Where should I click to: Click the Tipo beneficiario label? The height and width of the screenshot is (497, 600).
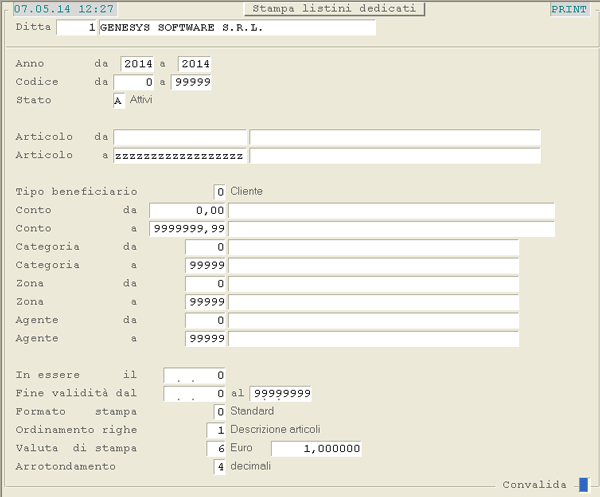click(x=77, y=191)
